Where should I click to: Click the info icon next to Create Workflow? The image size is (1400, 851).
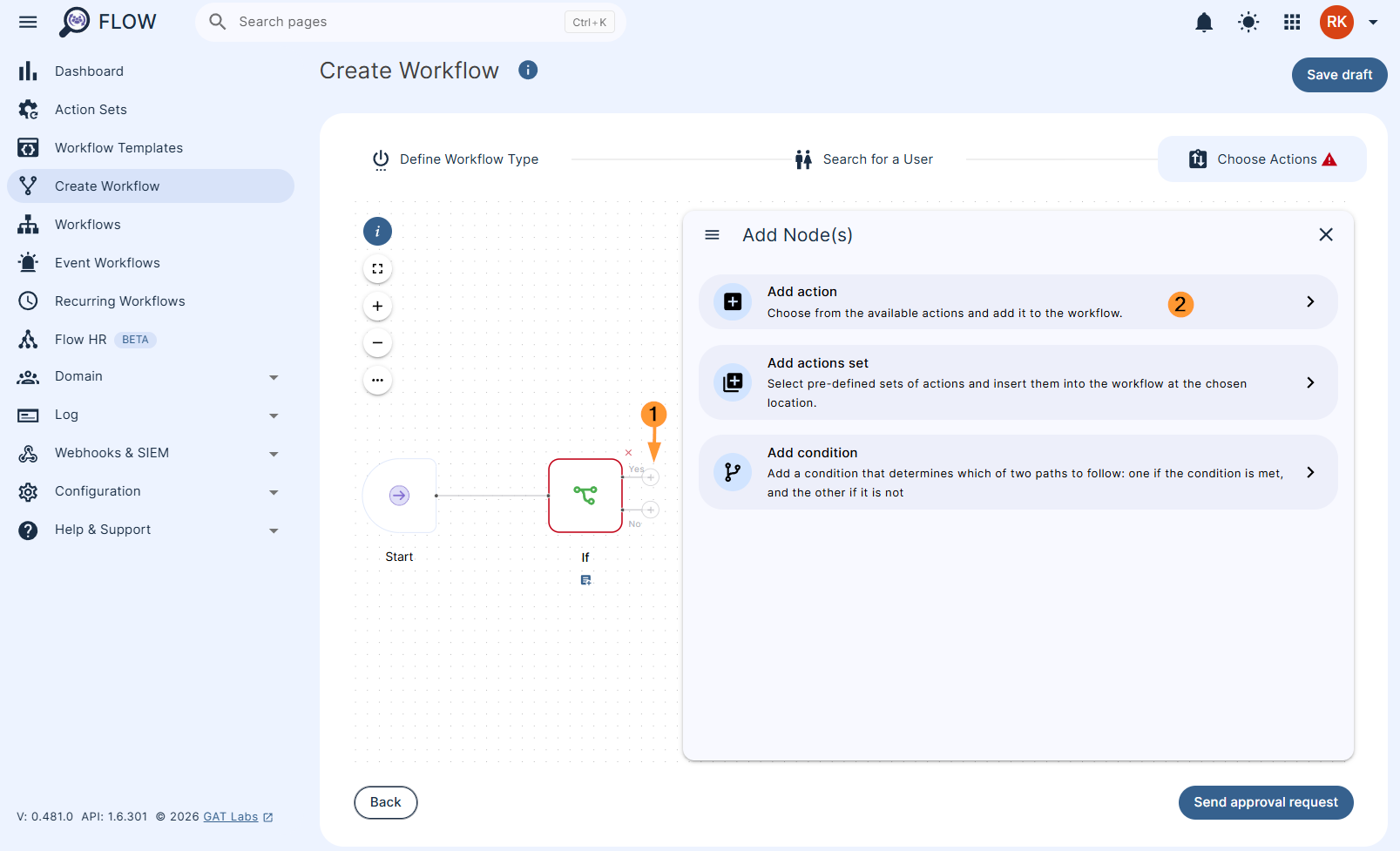[x=528, y=70]
